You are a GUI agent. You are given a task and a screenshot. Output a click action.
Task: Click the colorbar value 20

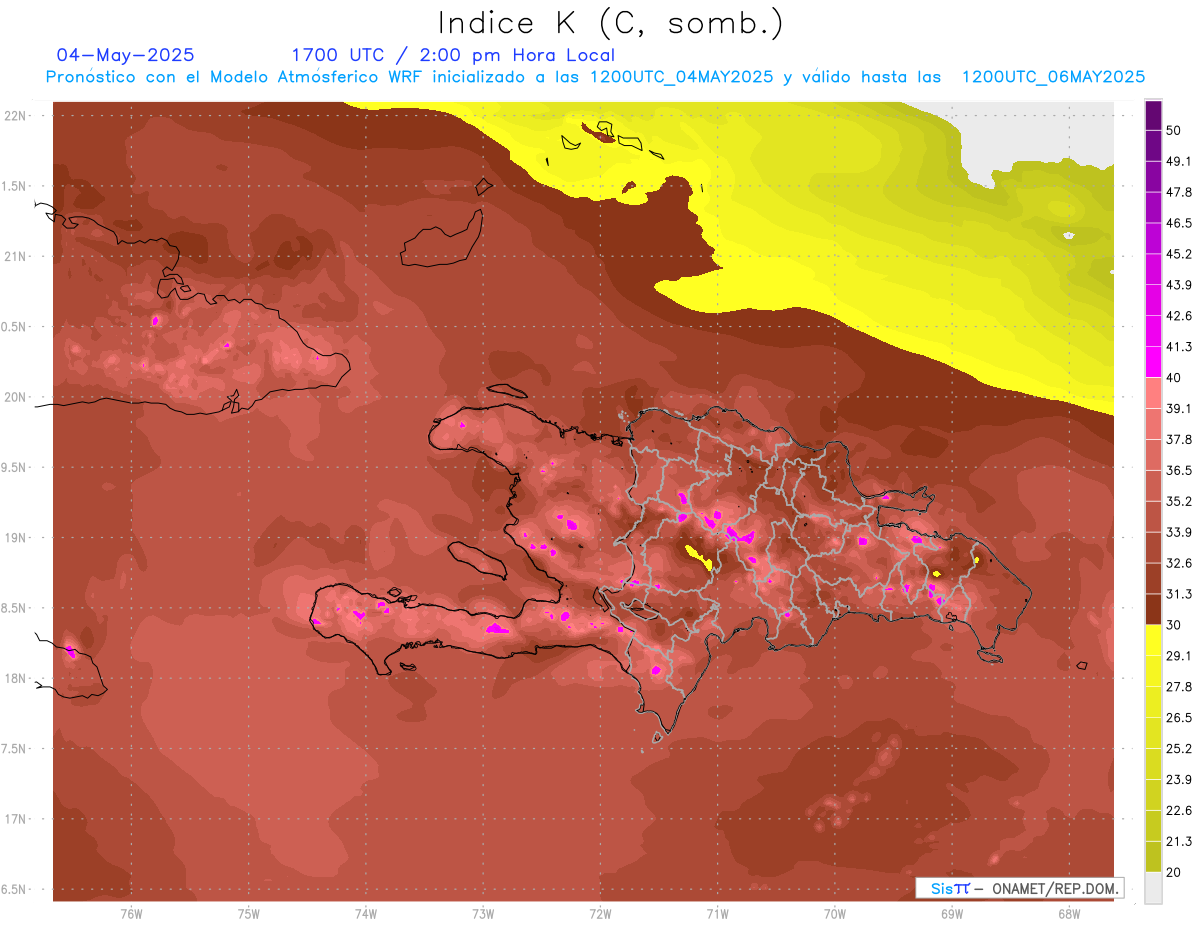tap(1174, 871)
